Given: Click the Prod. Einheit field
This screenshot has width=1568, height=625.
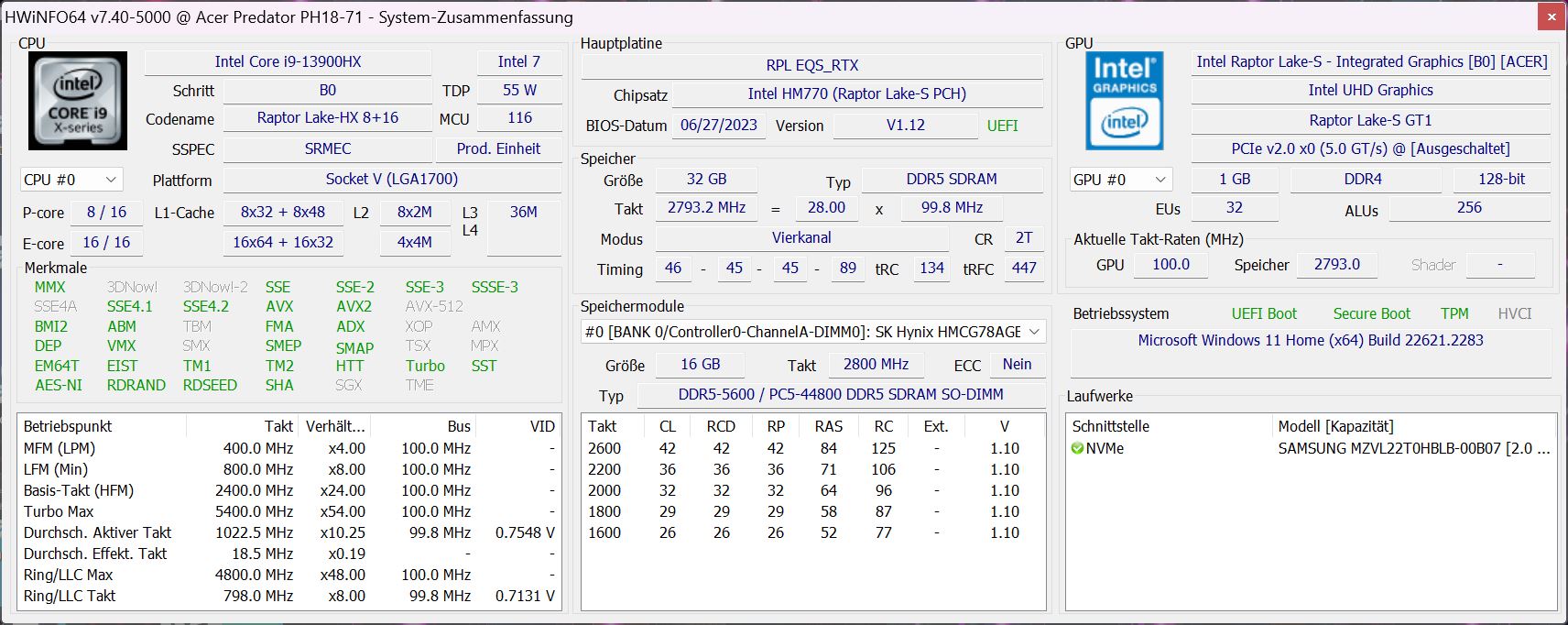Looking at the screenshot, I should coord(498,148).
